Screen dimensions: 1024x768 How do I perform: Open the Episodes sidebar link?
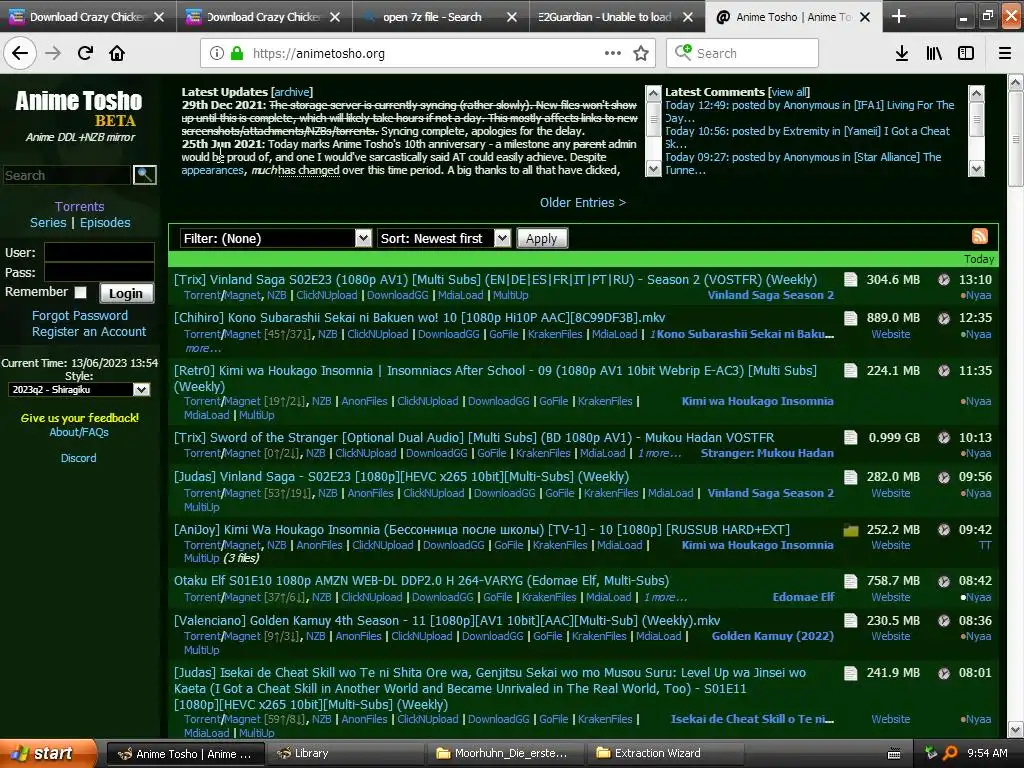[105, 223]
